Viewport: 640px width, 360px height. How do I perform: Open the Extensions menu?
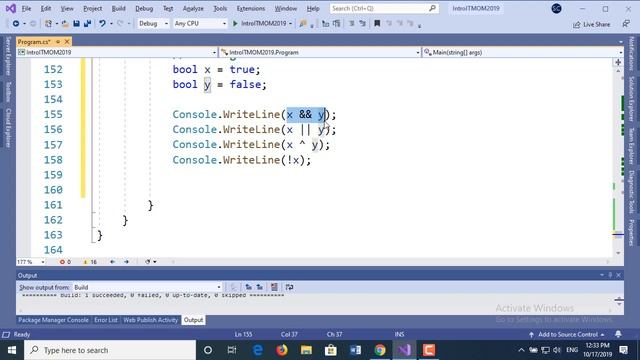pyautogui.click(x=251, y=8)
